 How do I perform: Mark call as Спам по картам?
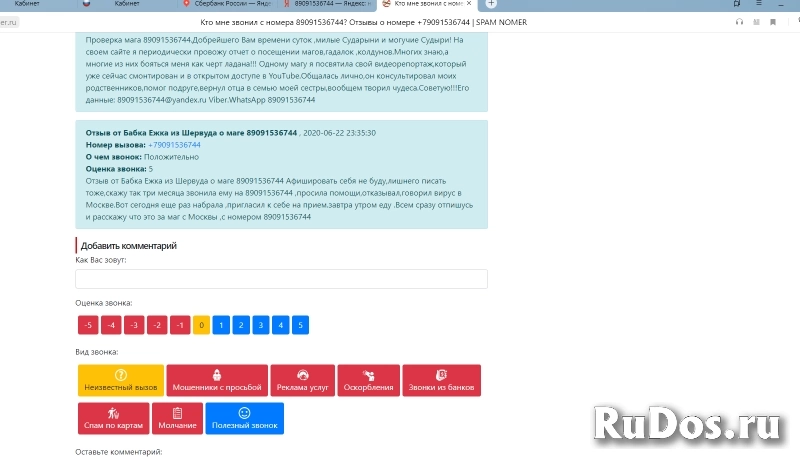[x=114, y=418]
